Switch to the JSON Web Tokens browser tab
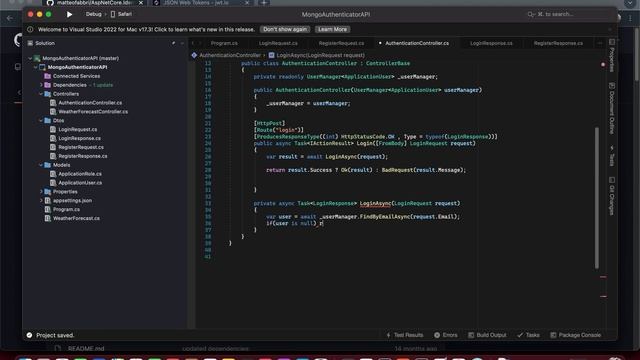 [x=197, y=3]
